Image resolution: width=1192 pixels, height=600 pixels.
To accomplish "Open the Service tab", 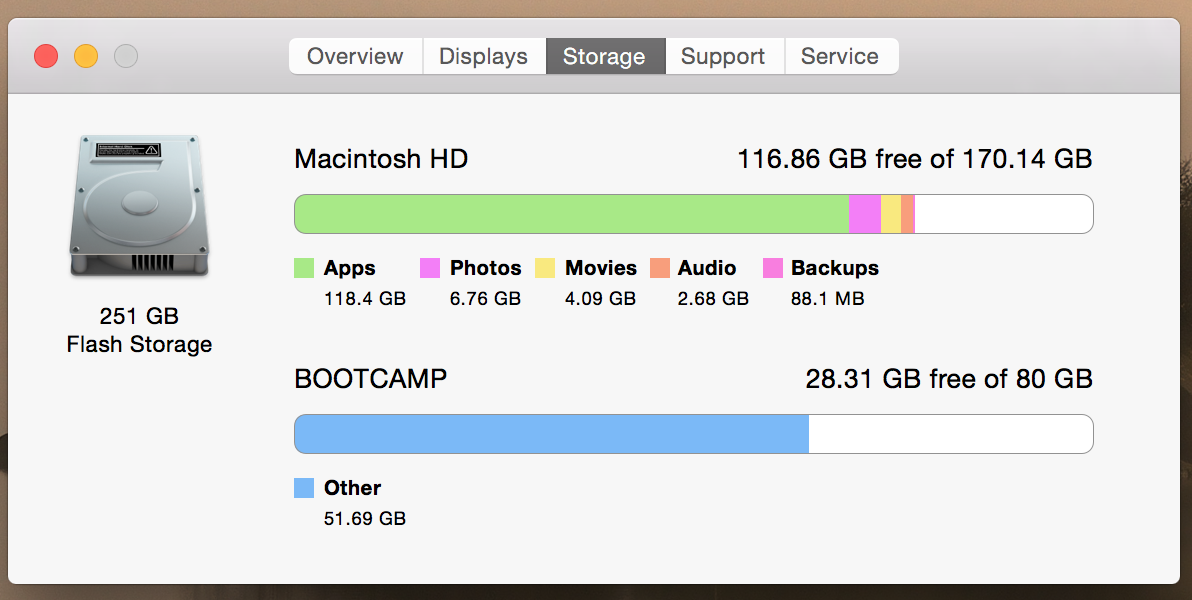I will tap(840, 56).
